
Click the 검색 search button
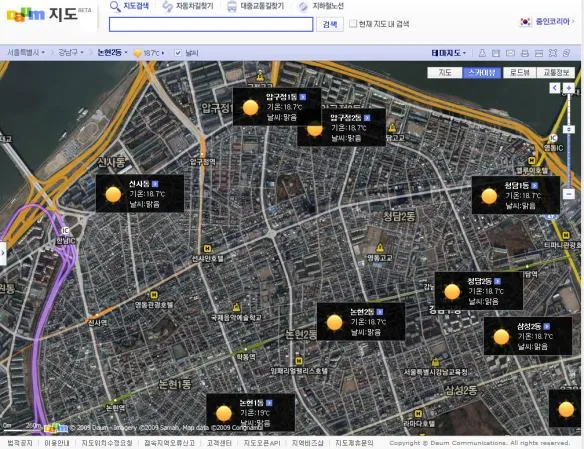tap(330, 24)
